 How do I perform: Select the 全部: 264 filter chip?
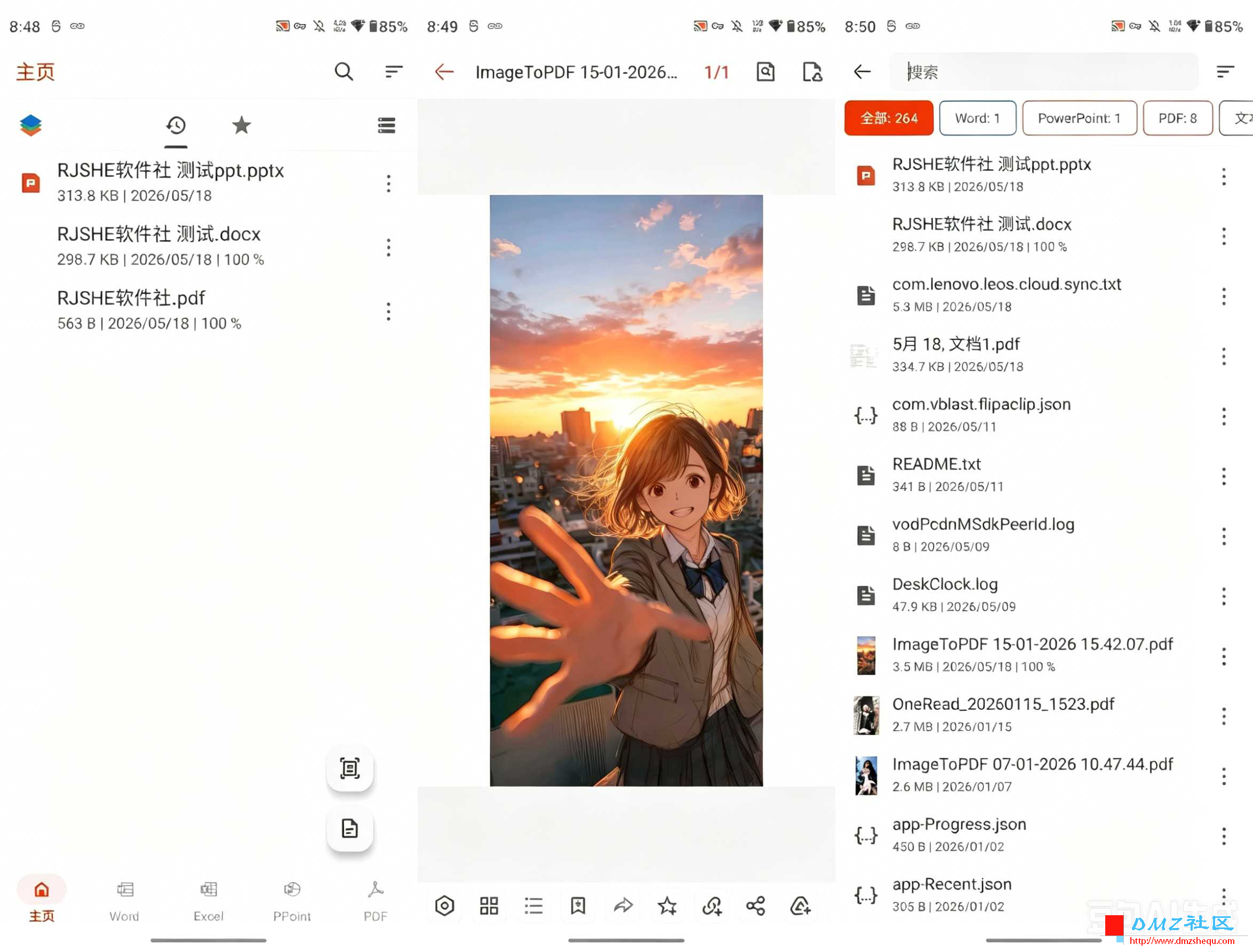click(x=889, y=118)
